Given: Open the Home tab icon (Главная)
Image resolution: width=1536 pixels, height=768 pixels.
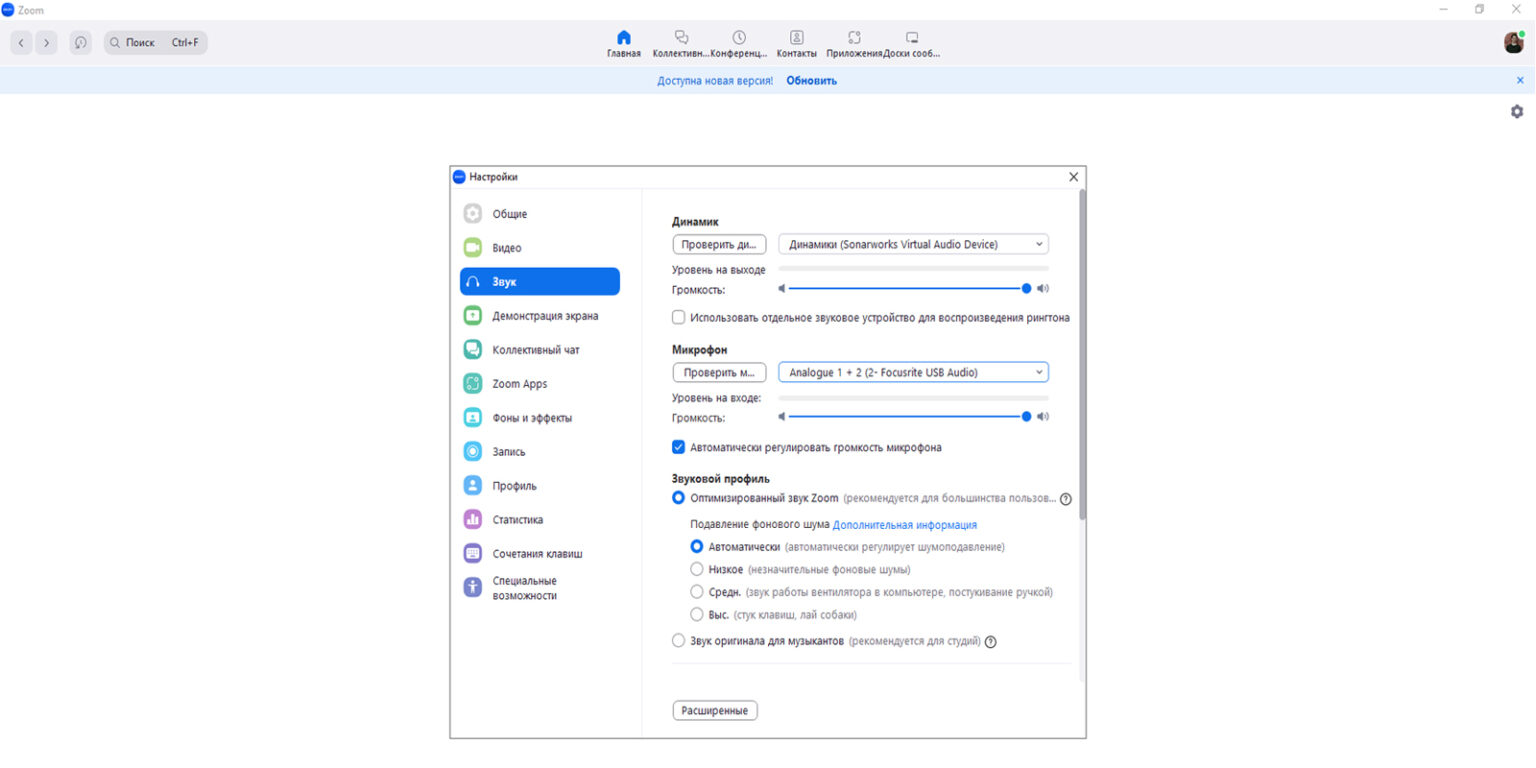Looking at the screenshot, I should [x=623, y=38].
